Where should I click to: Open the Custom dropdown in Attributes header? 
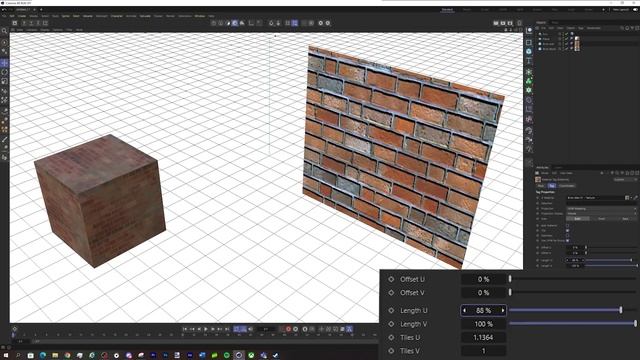(x=625, y=179)
